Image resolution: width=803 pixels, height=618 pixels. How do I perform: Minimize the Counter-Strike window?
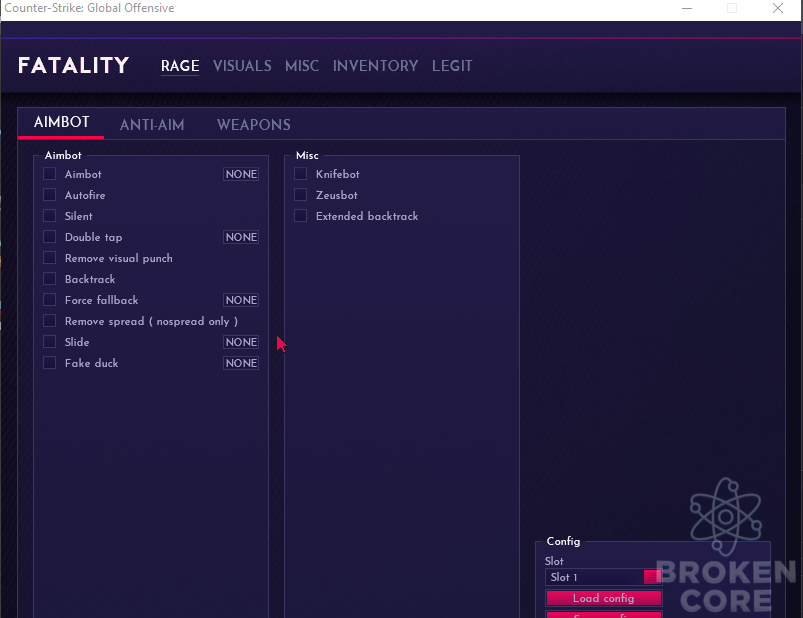pos(687,8)
